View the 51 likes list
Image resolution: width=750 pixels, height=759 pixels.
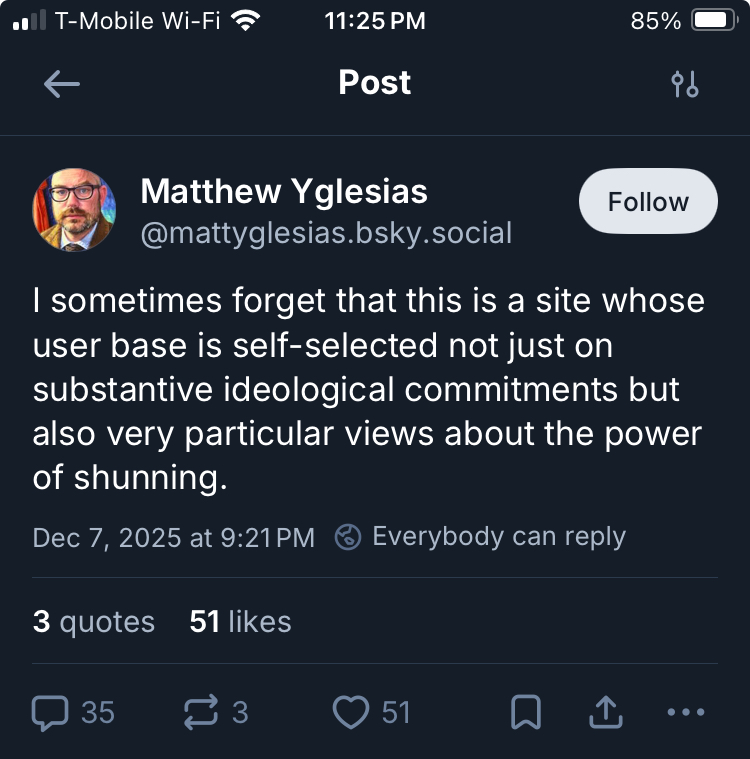click(240, 621)
